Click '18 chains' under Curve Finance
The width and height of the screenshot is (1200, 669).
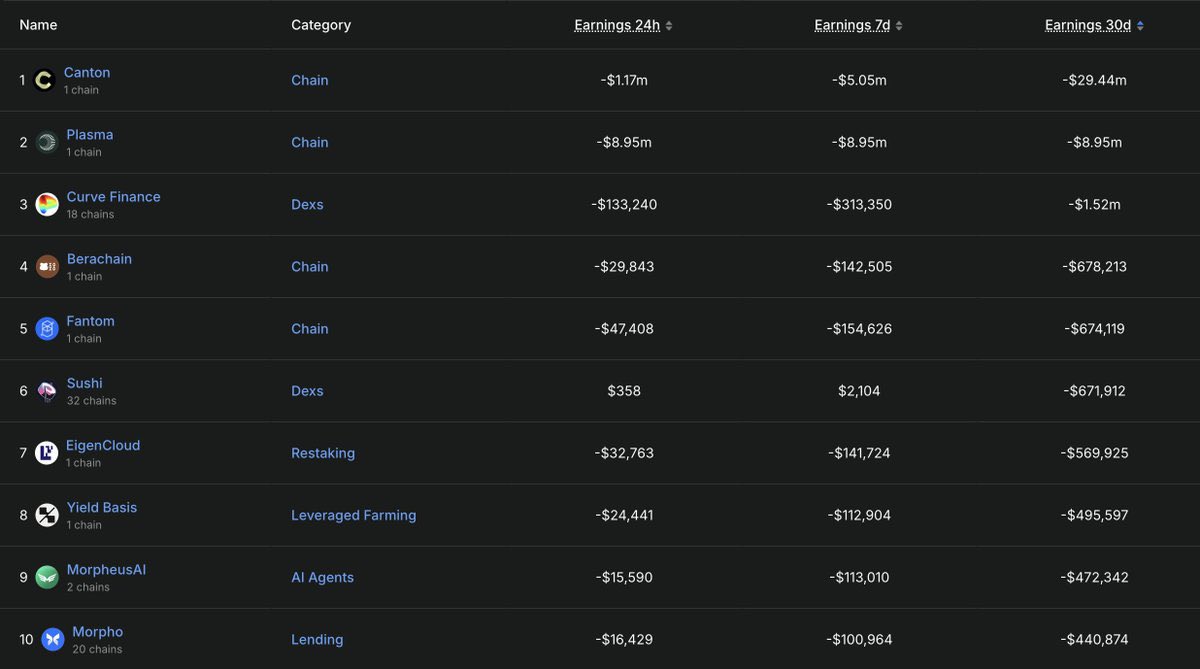pyautogui.click(x=90, y=214)
